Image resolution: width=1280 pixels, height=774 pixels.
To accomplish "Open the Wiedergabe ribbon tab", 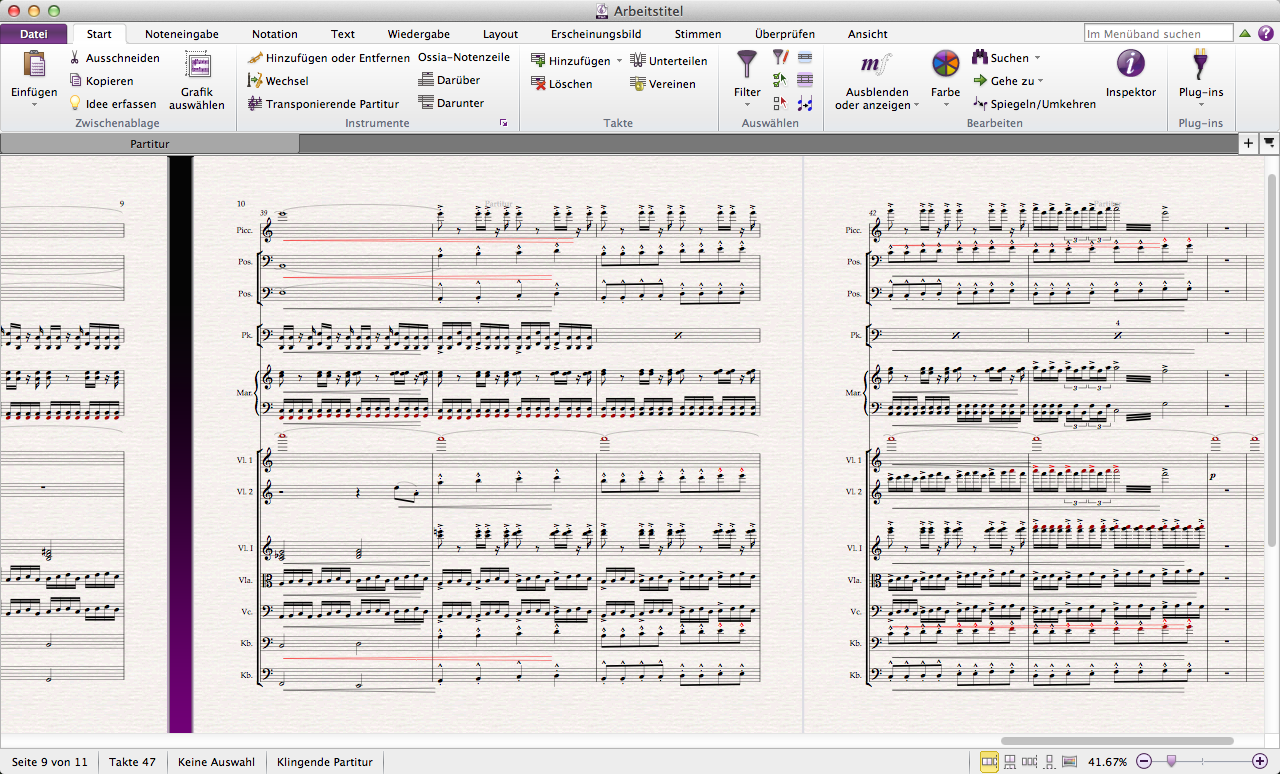I will click(x=418, y=34).
